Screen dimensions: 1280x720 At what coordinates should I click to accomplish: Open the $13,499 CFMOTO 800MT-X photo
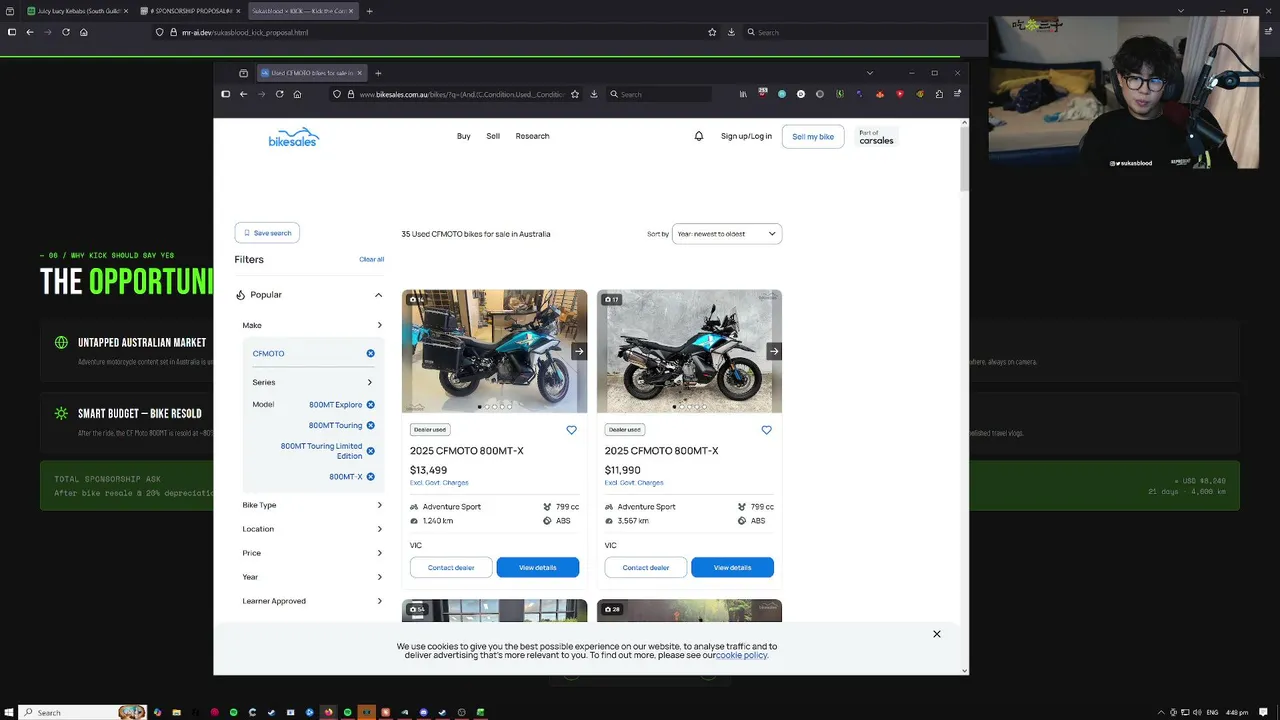pyautogui.click(x=494, y=351)
